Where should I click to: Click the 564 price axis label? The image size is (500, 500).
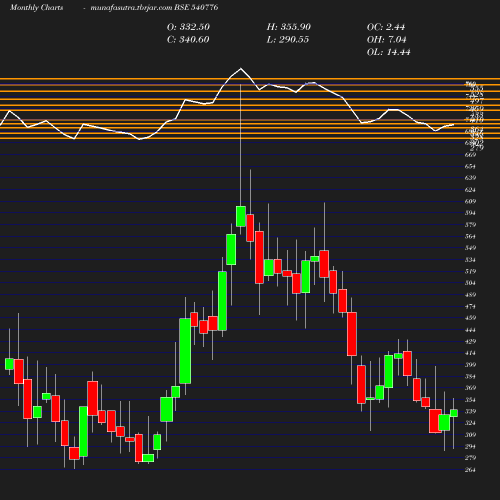[470, 236]
